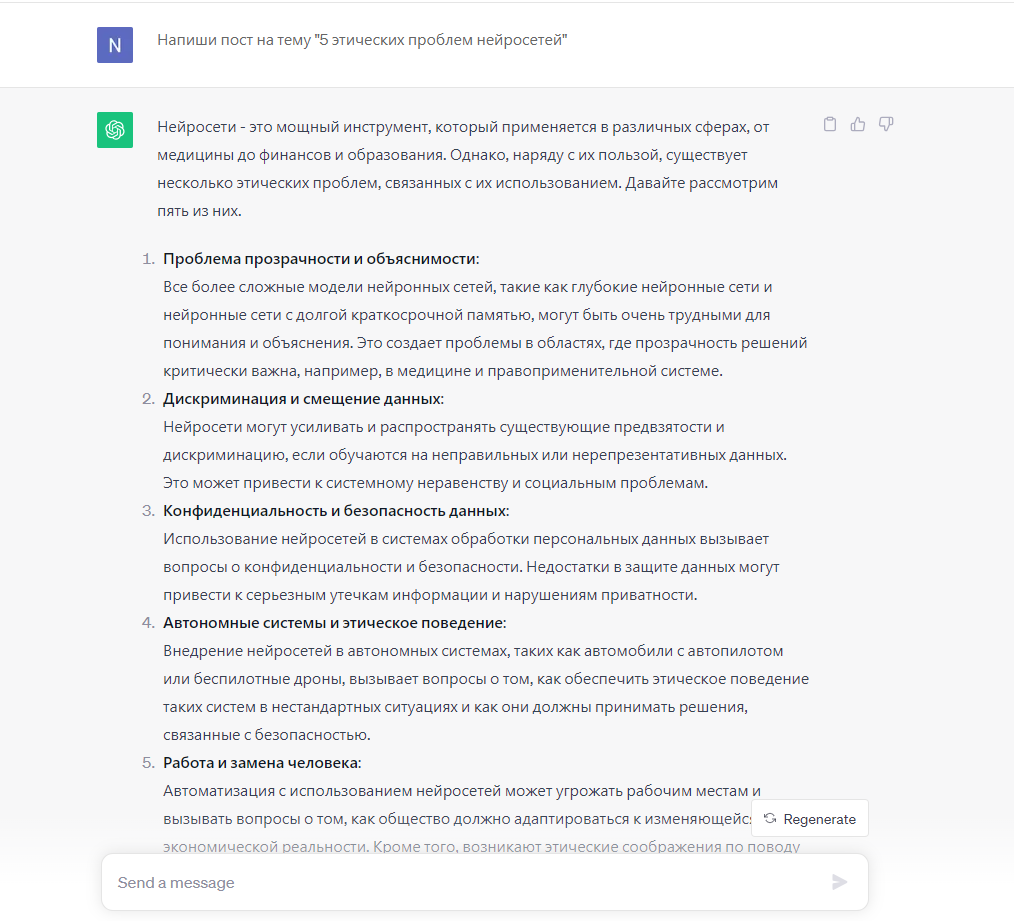Click the user avatar with letter N
The height and width of the screenshot is (921, 1014).
115,45
